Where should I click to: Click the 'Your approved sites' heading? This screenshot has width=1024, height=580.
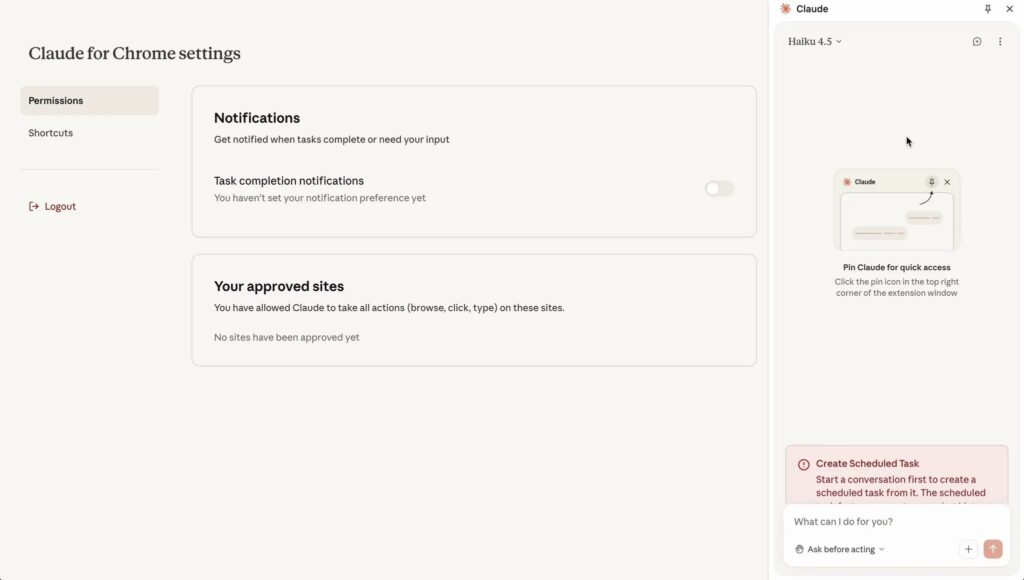pos(279,286)
